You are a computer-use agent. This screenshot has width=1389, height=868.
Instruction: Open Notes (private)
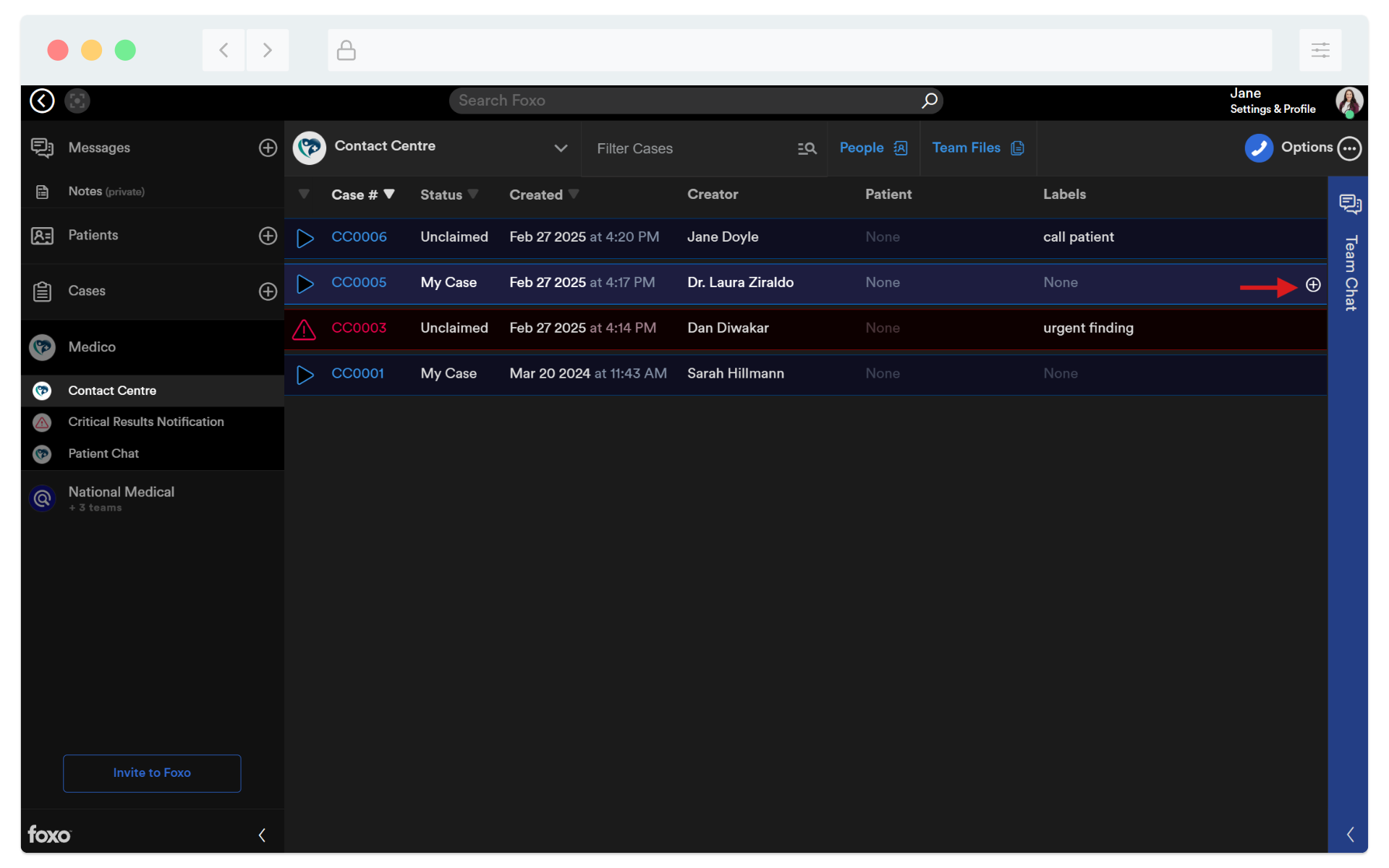106,192
